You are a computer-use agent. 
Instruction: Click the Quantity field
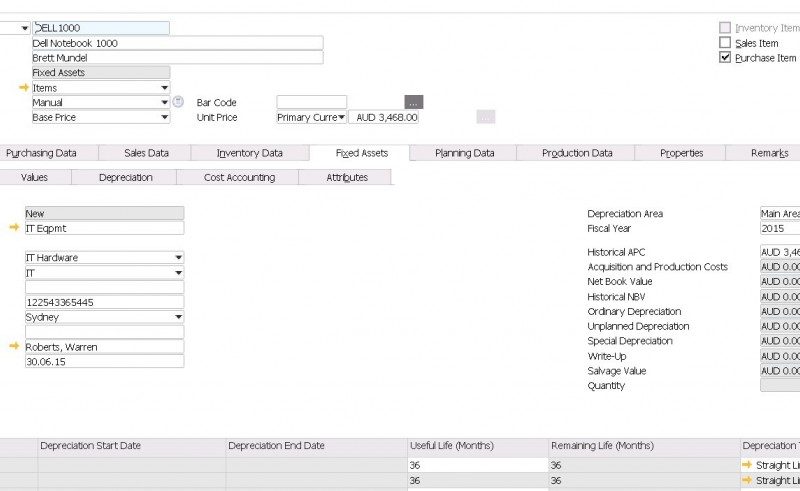(x=780, y=385)
